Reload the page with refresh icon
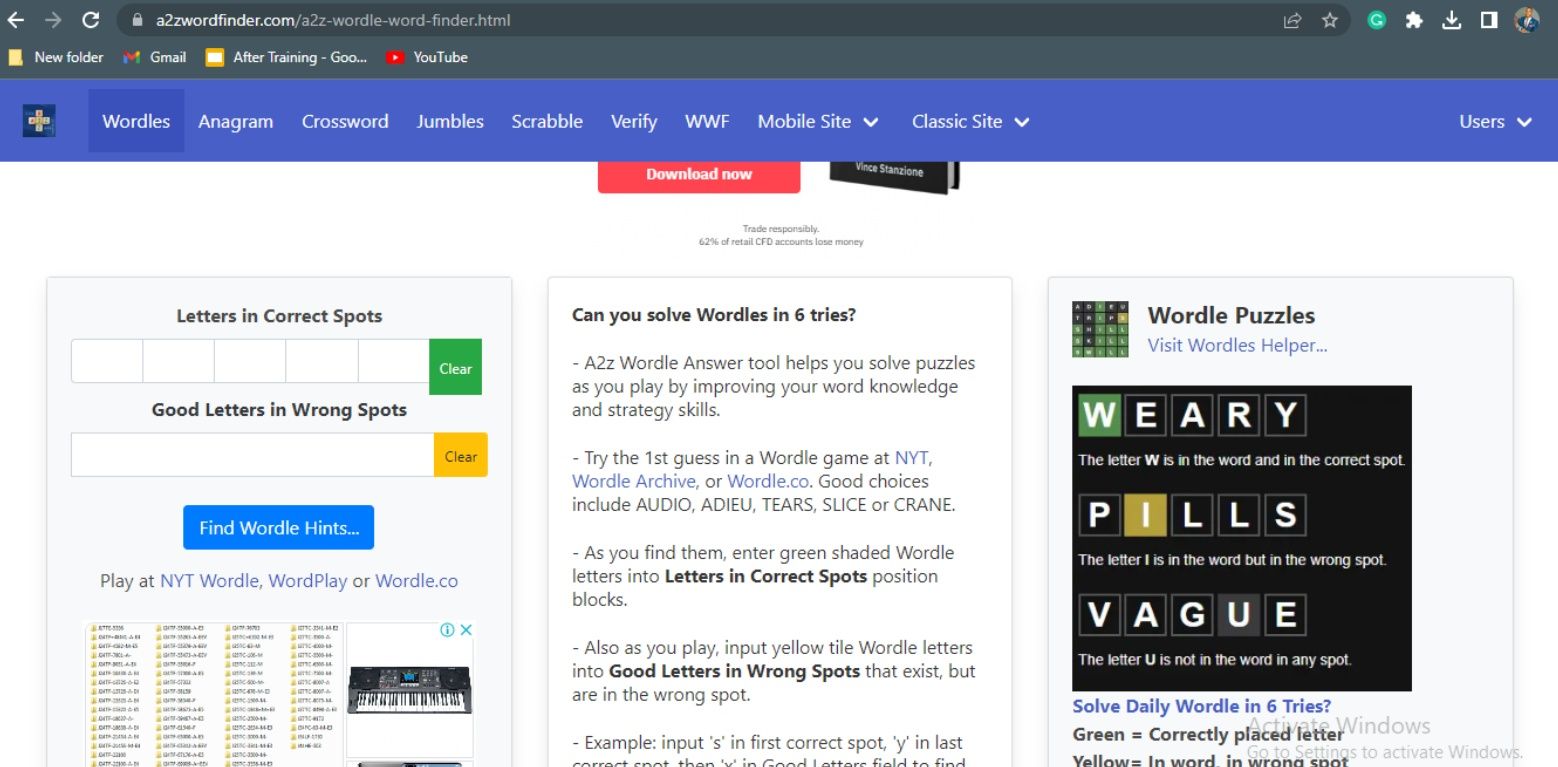The height and width of the screenshot is (767, 1558). coord(91,20)
